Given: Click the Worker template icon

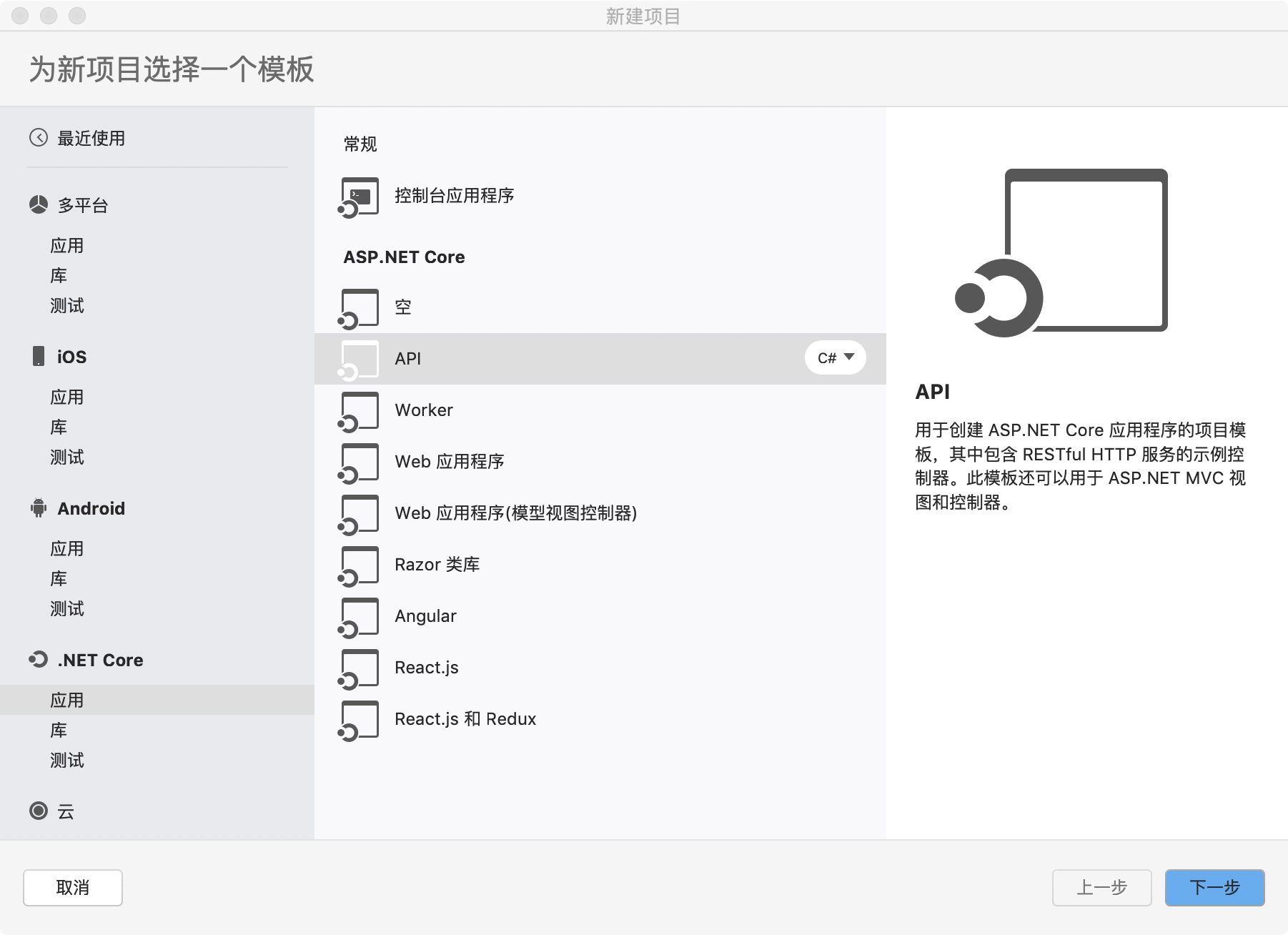Looking at the screenshot, I should click(x=359, y=412).
